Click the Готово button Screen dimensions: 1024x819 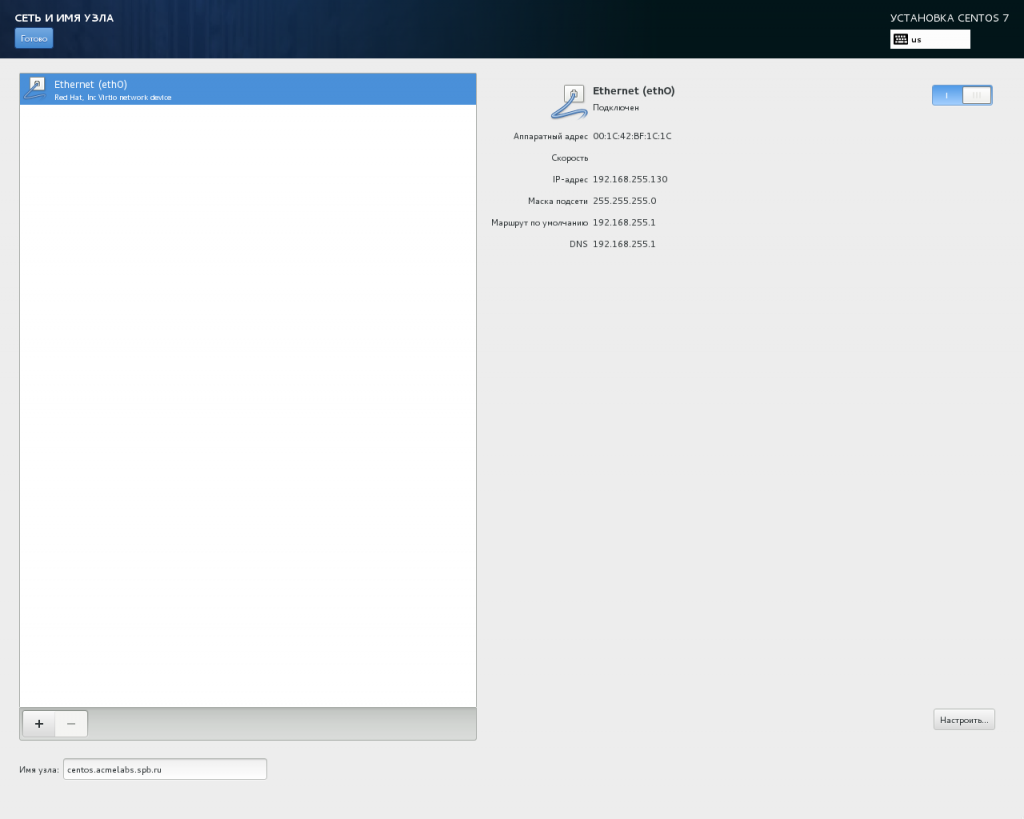coord(34,38)
